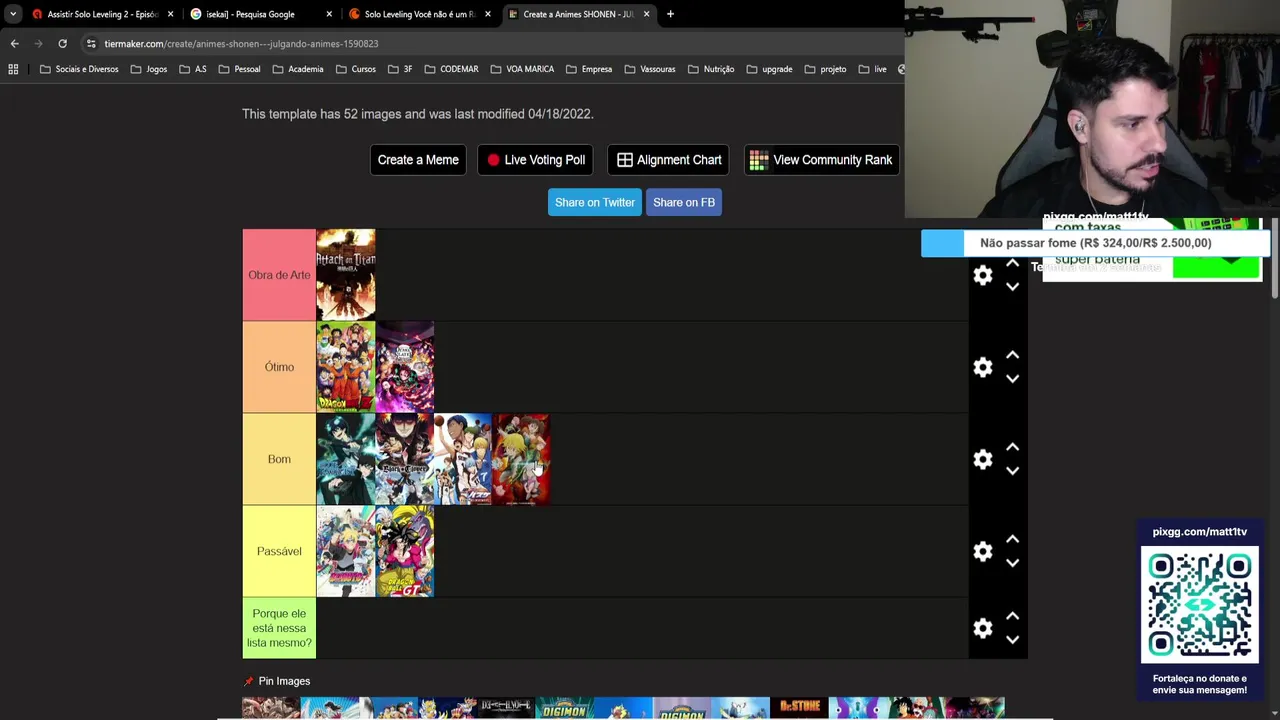The width and height of the screenshot is (1280, 720).
Task: Share on FB
Action: coord(684,202)
